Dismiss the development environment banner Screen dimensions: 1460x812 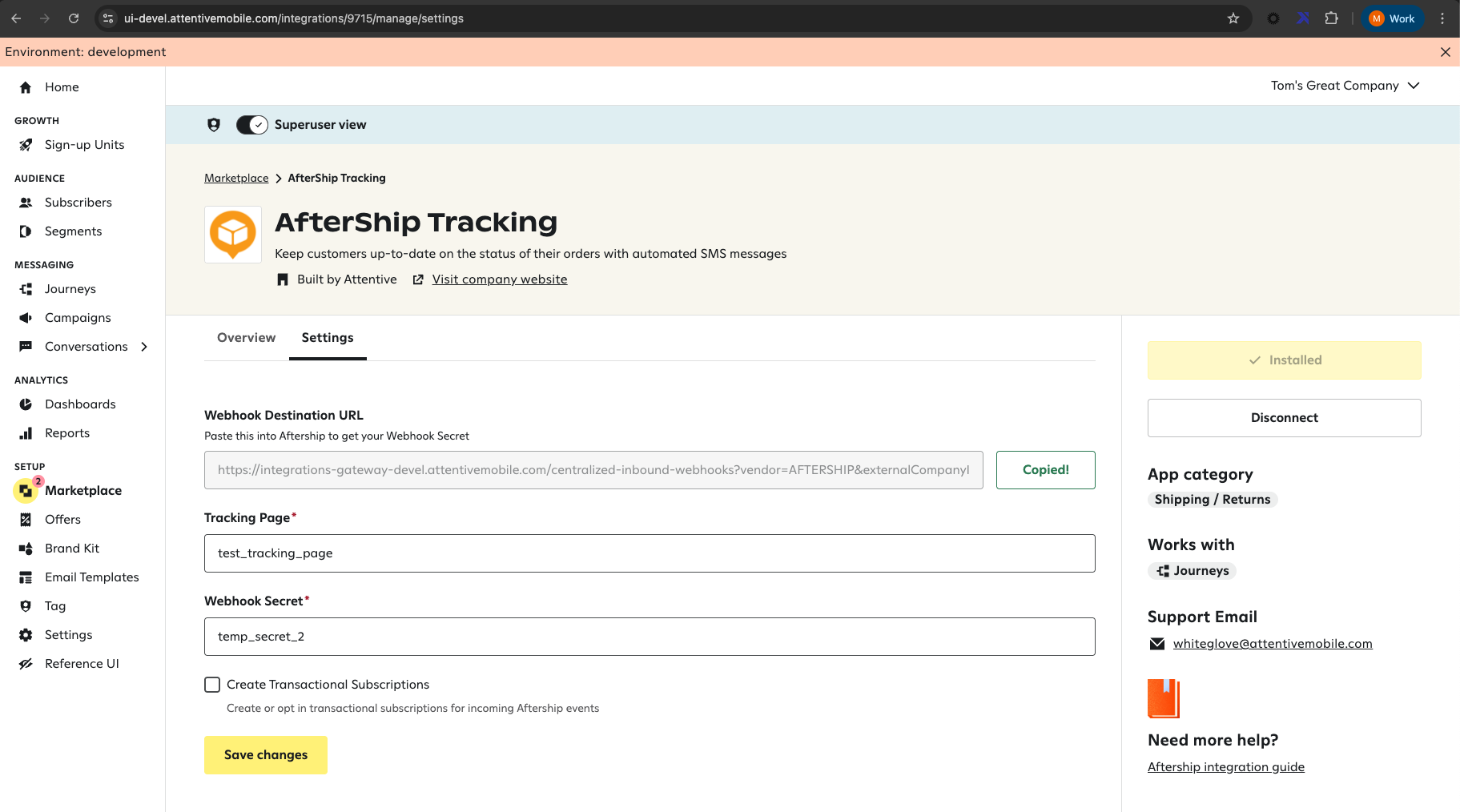tap(1446, 52)
